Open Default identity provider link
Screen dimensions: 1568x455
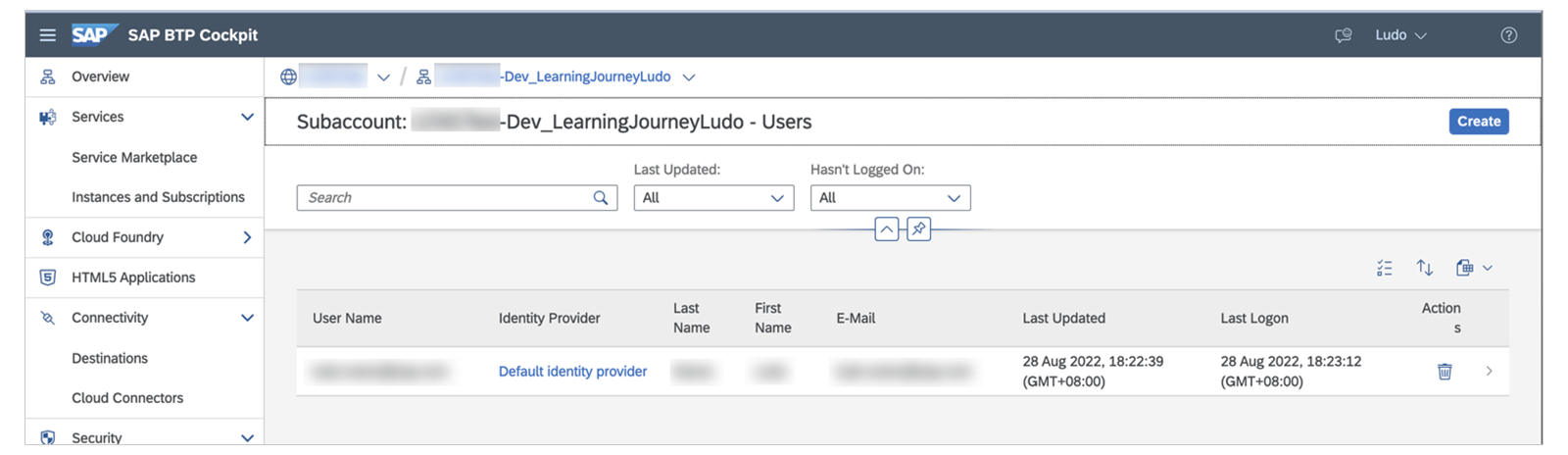pyautogui.click(x=572, y=372)
